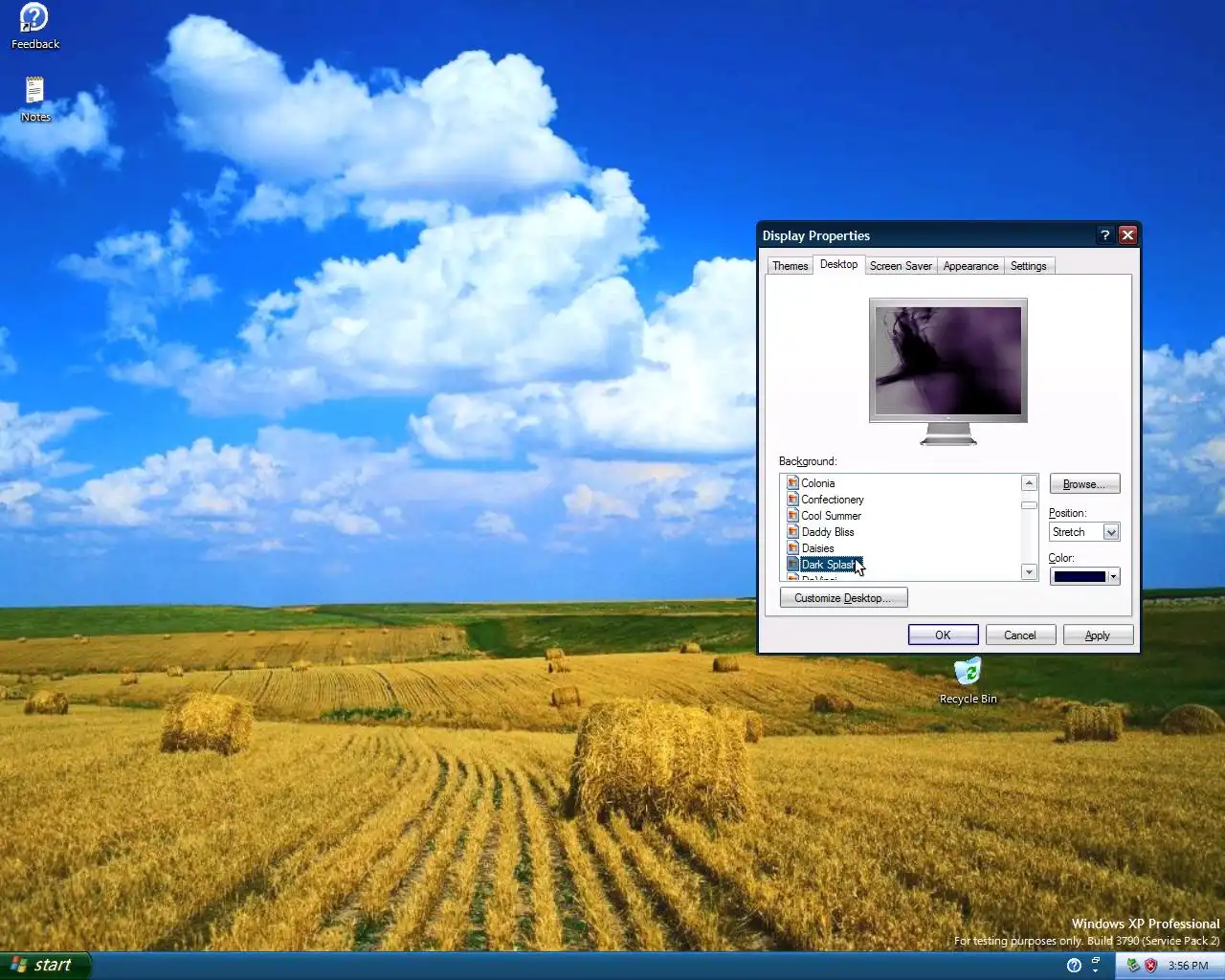Image resolution: width=1225 pixels, height=980 pixels.
Task: Select Daisies in the background list
Action: point(817,548)
